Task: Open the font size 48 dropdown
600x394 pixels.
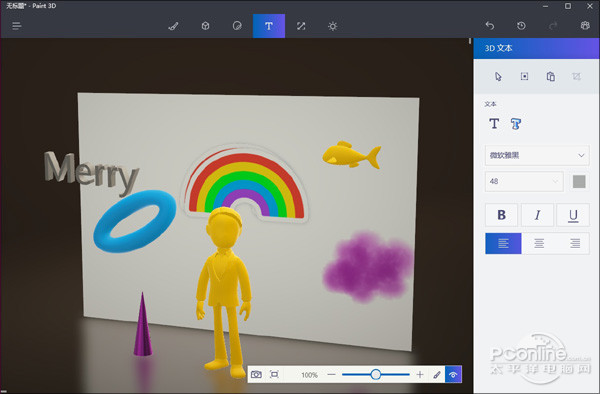Action: pos(524,181)
